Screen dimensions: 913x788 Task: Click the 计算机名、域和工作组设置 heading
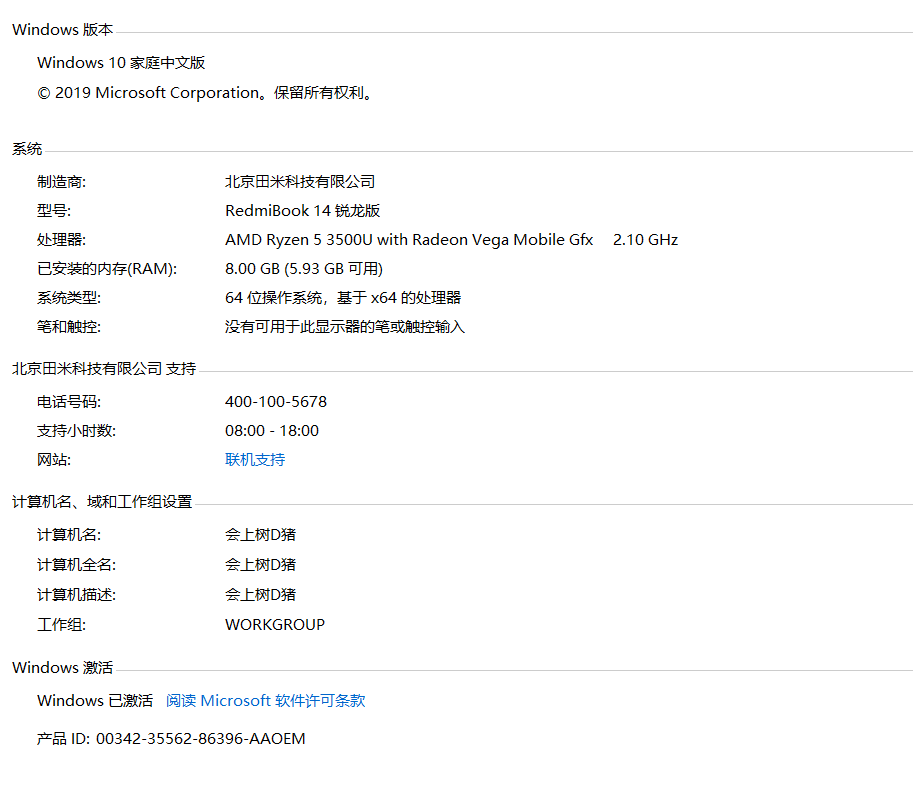point(102,501)
